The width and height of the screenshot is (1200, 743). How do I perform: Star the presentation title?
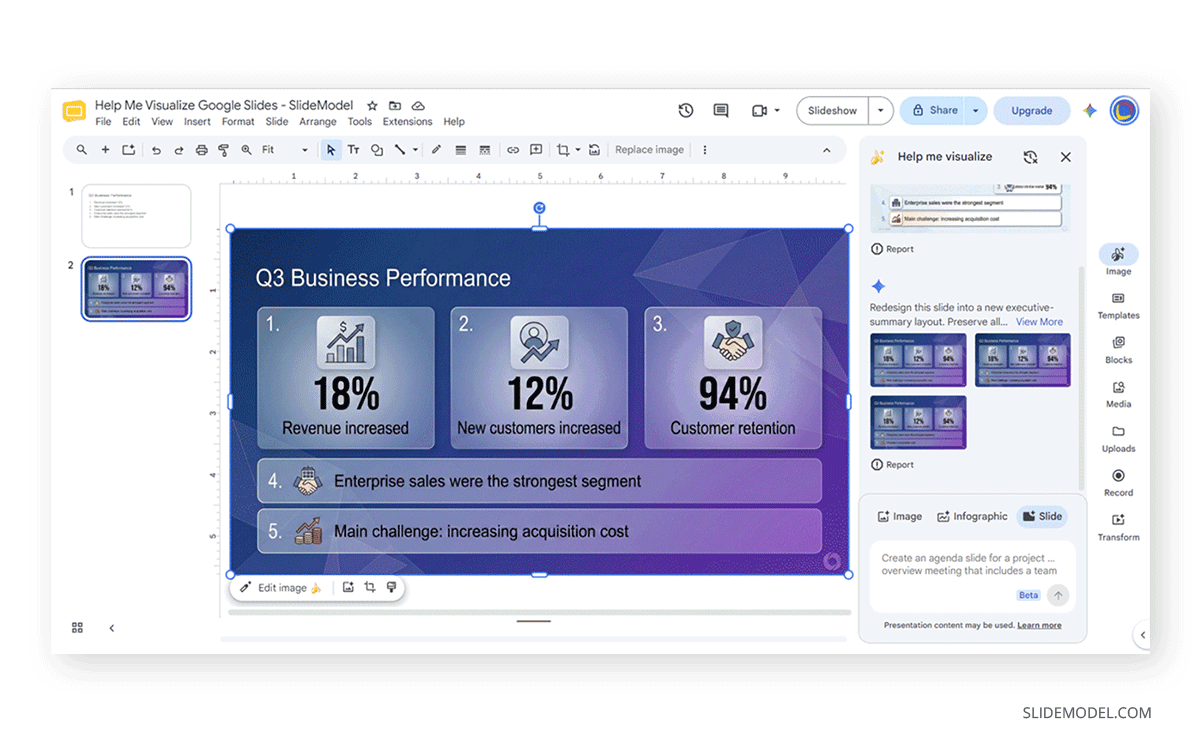pyautogui.click(x=372, y=105)
